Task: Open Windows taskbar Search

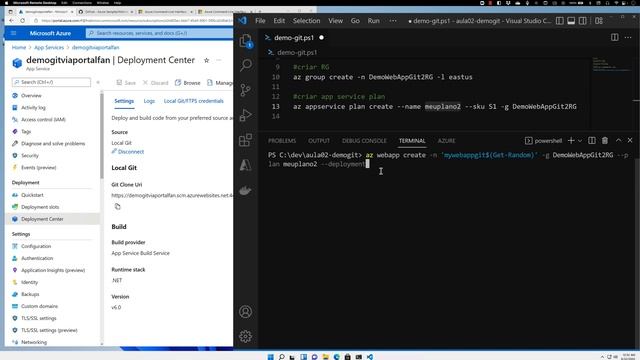Action: (x=282, y=357)
